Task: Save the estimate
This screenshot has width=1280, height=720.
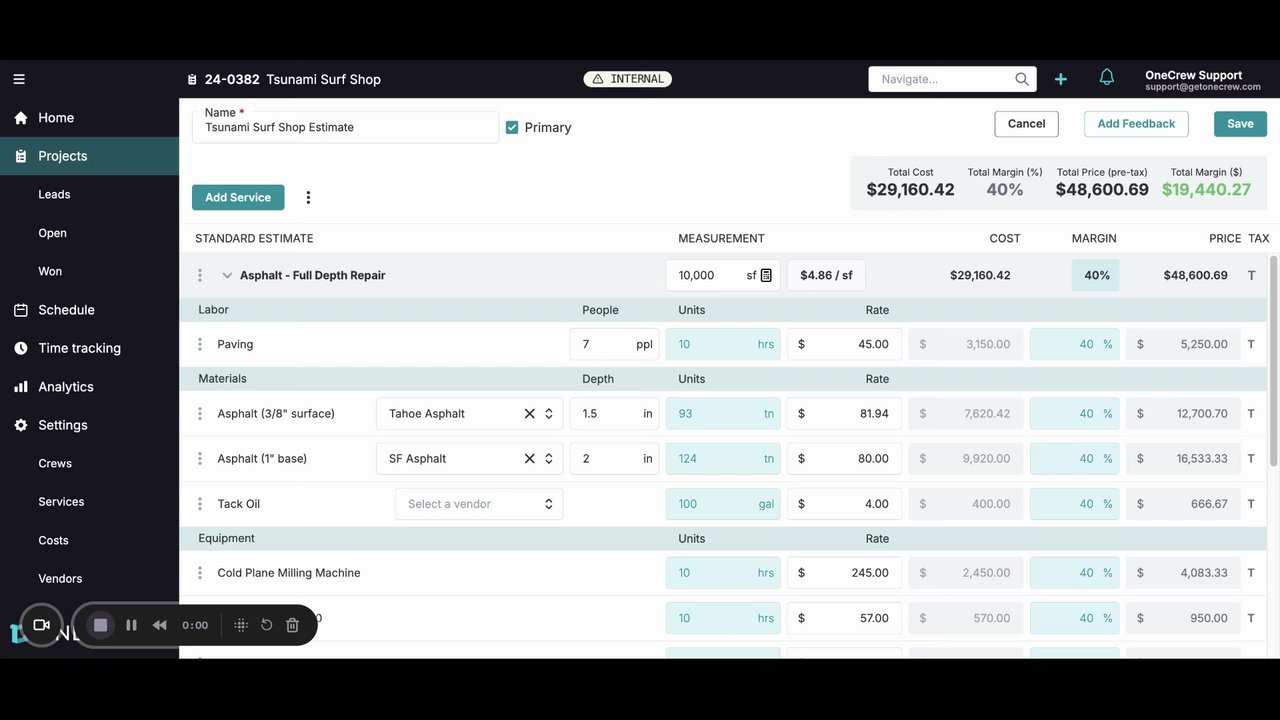Action: click(1240, 124)
